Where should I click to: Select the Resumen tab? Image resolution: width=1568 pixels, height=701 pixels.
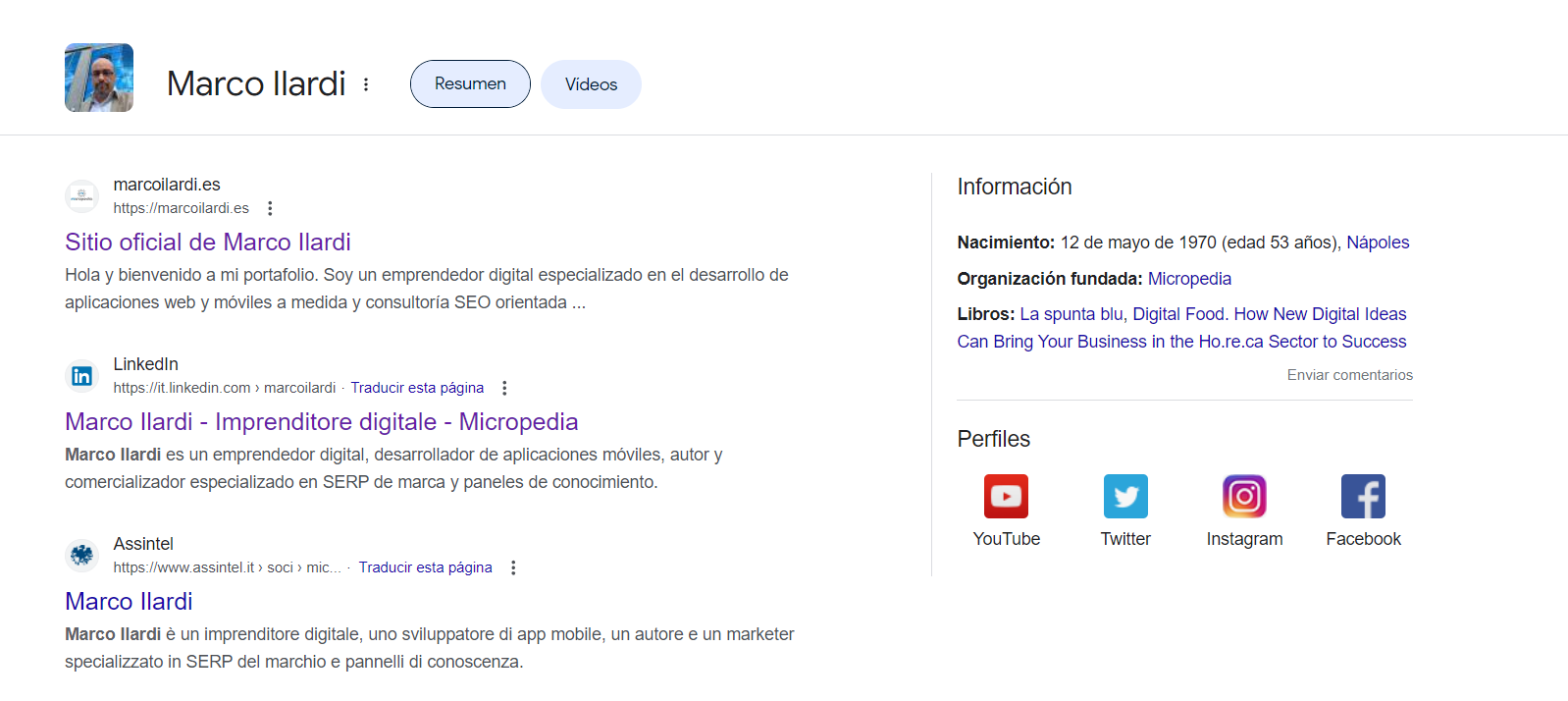tap(470, 84)
